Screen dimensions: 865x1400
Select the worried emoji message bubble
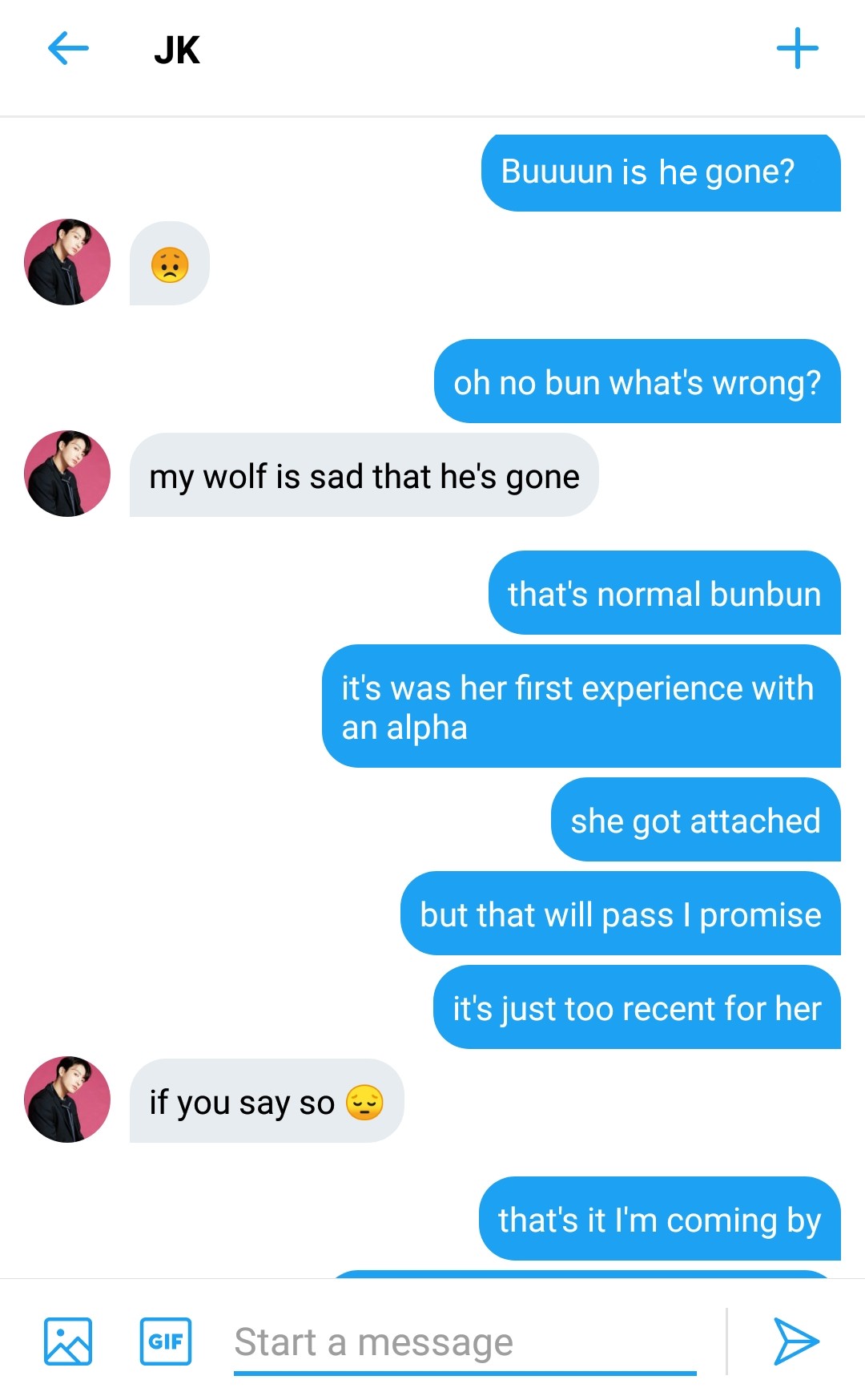tap(170, 264)
